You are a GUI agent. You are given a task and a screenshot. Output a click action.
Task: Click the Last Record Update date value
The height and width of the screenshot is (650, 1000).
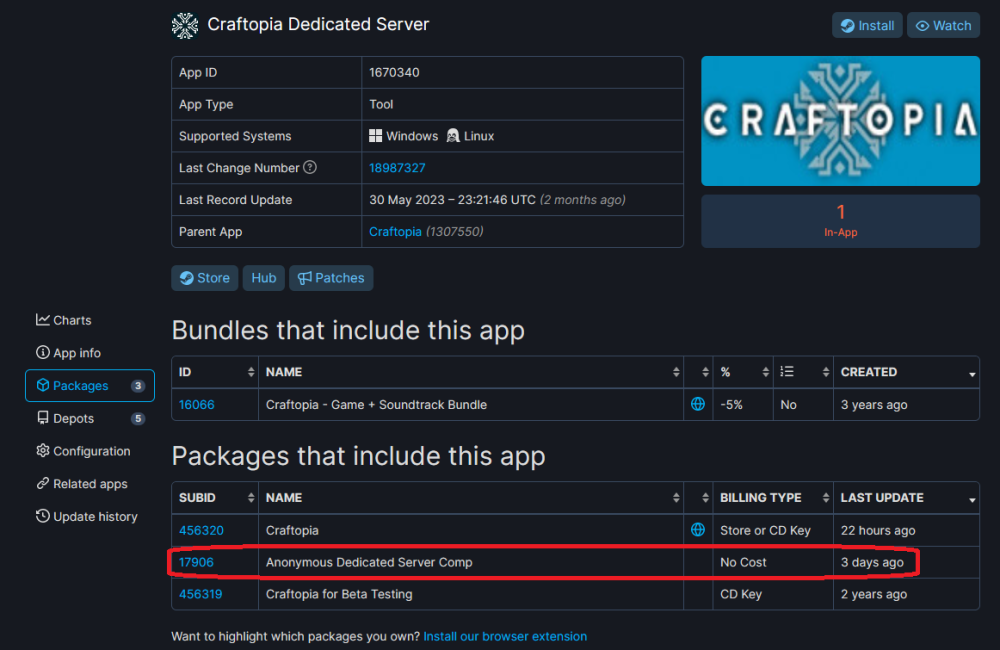497,200
